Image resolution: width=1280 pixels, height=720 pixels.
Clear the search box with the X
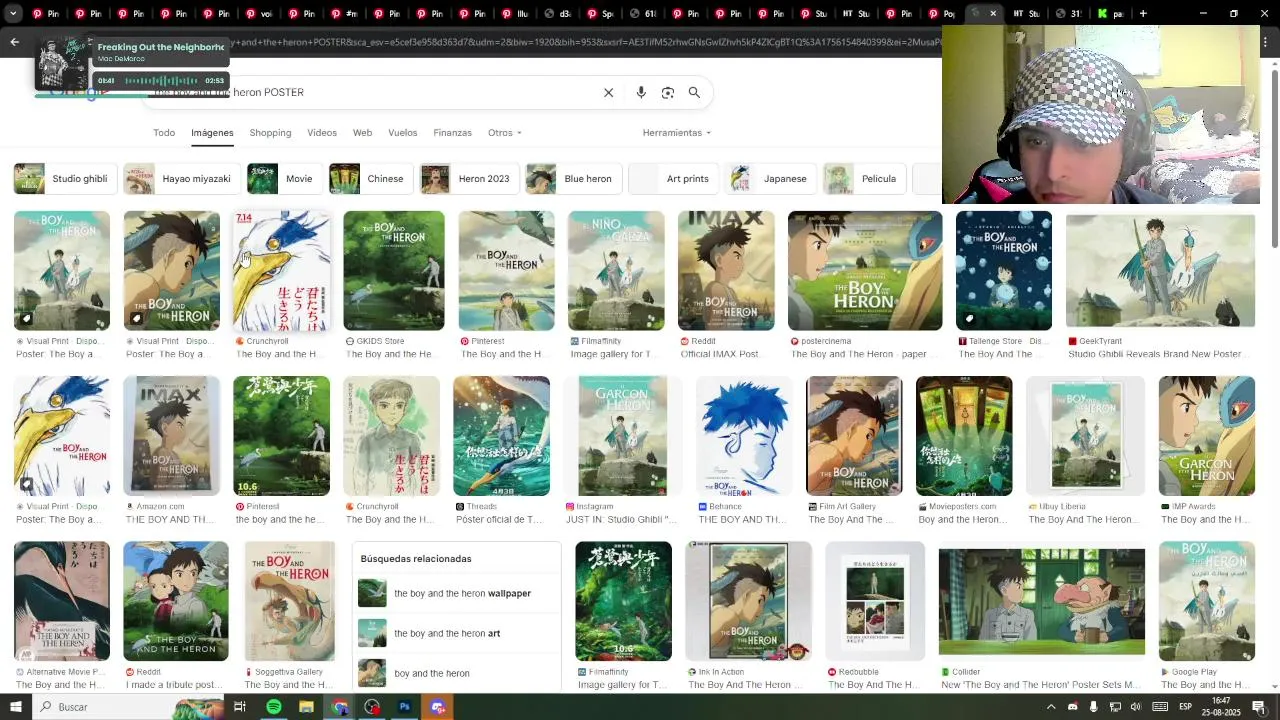point(608,92)
